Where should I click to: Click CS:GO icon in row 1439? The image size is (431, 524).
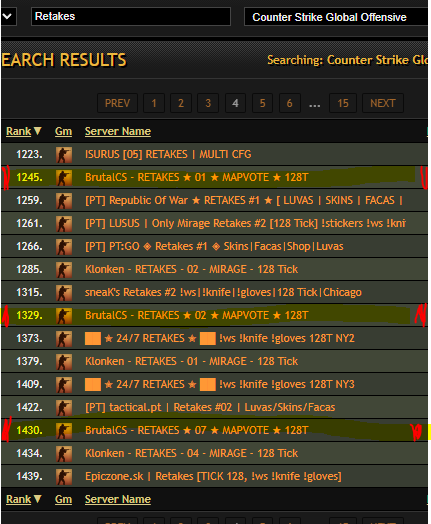coord(64,477)
